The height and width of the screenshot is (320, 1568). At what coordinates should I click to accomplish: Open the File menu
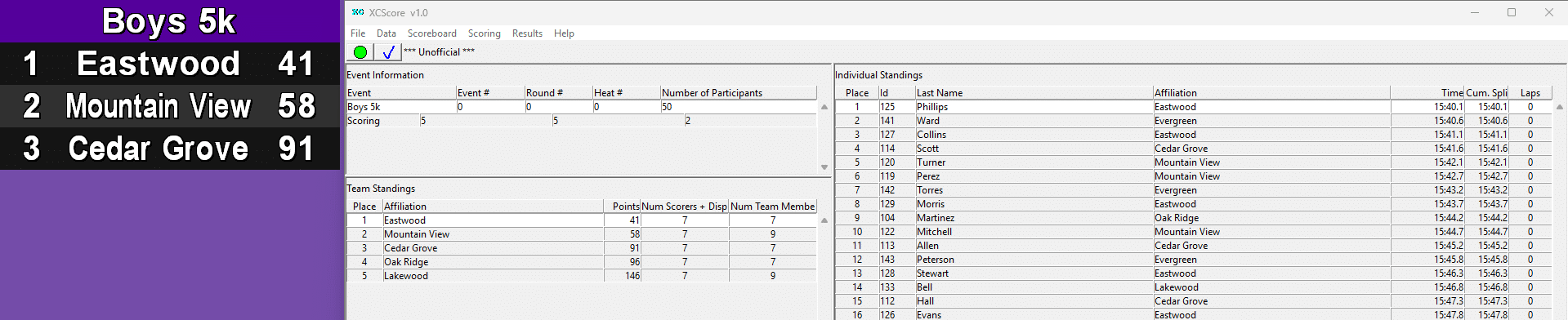358,33
